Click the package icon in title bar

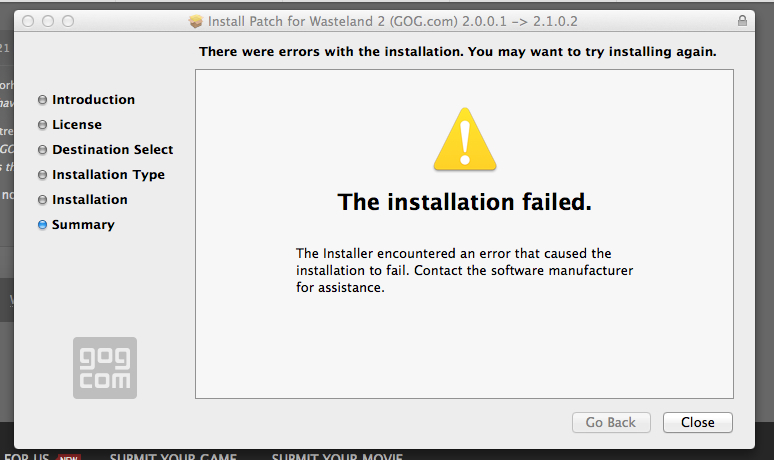[195, 21]
